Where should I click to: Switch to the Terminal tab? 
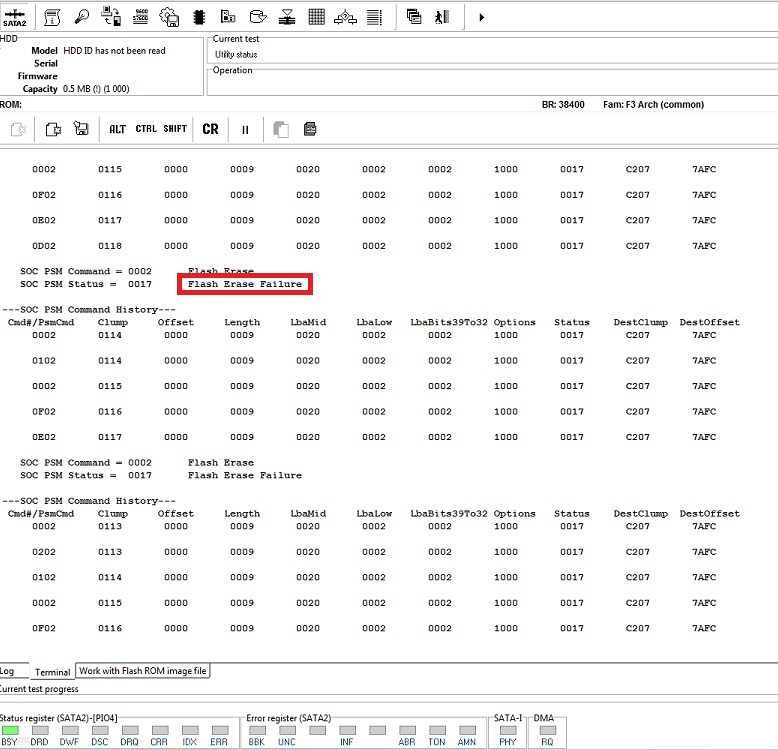point(53,672)
